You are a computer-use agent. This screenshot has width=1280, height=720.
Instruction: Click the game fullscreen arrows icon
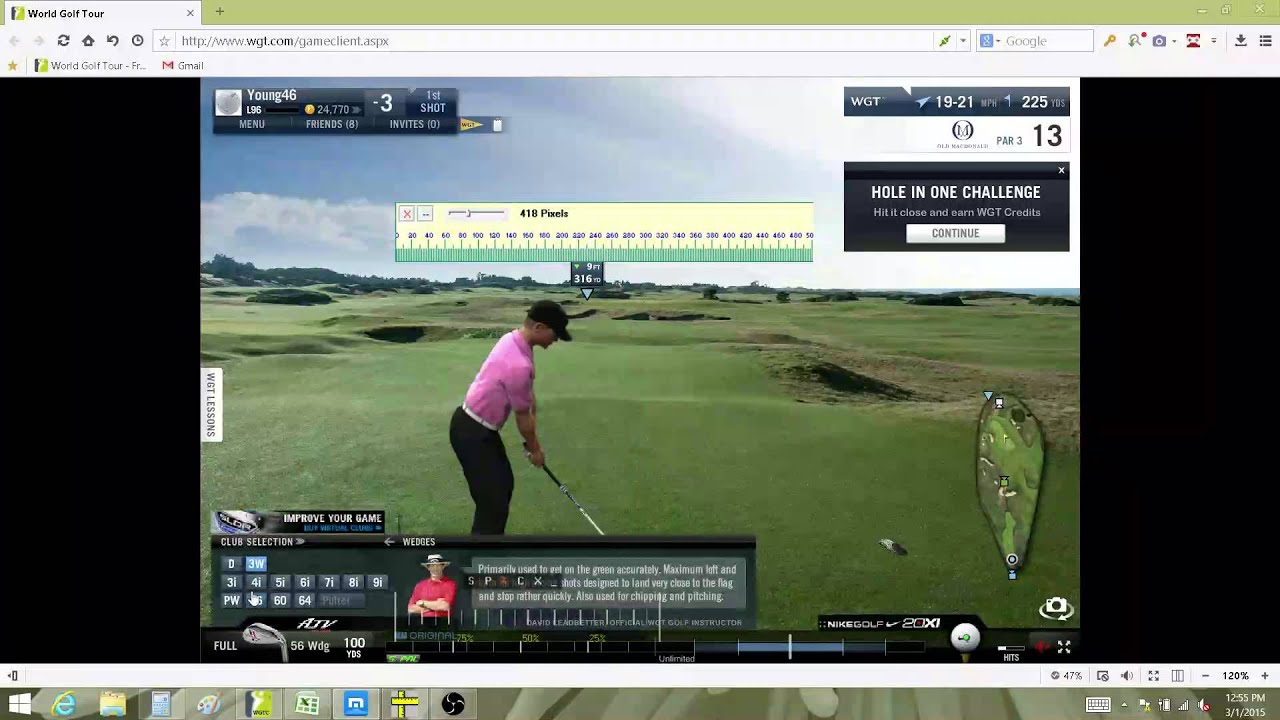point(1064,647)
